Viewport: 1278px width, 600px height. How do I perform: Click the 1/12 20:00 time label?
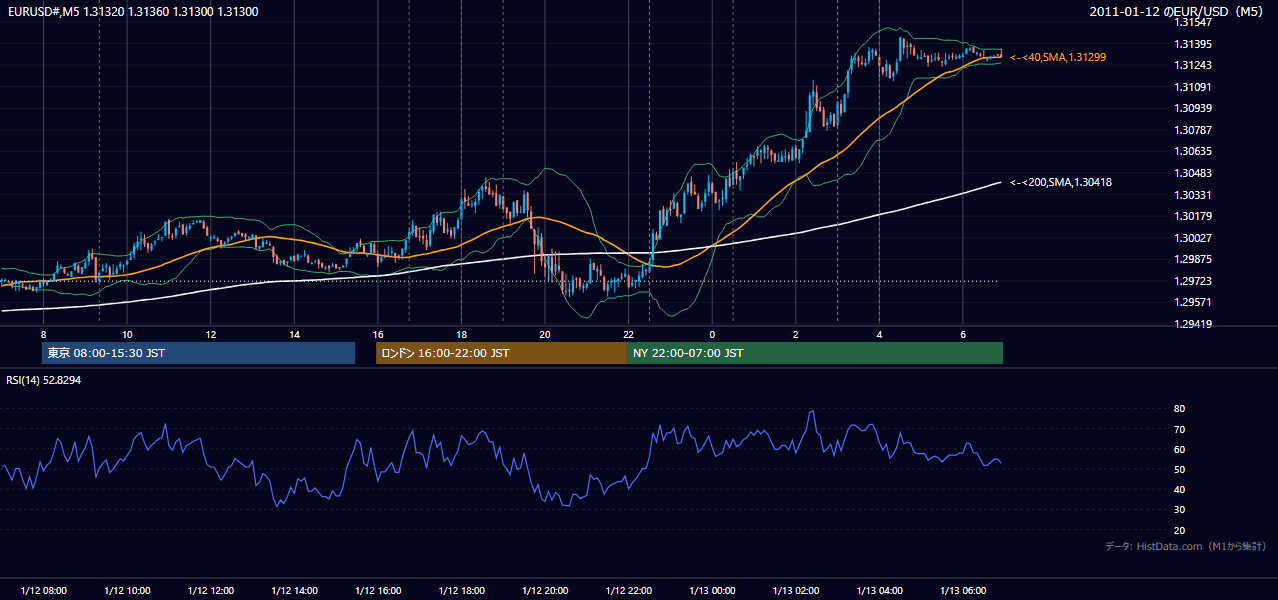545,591
